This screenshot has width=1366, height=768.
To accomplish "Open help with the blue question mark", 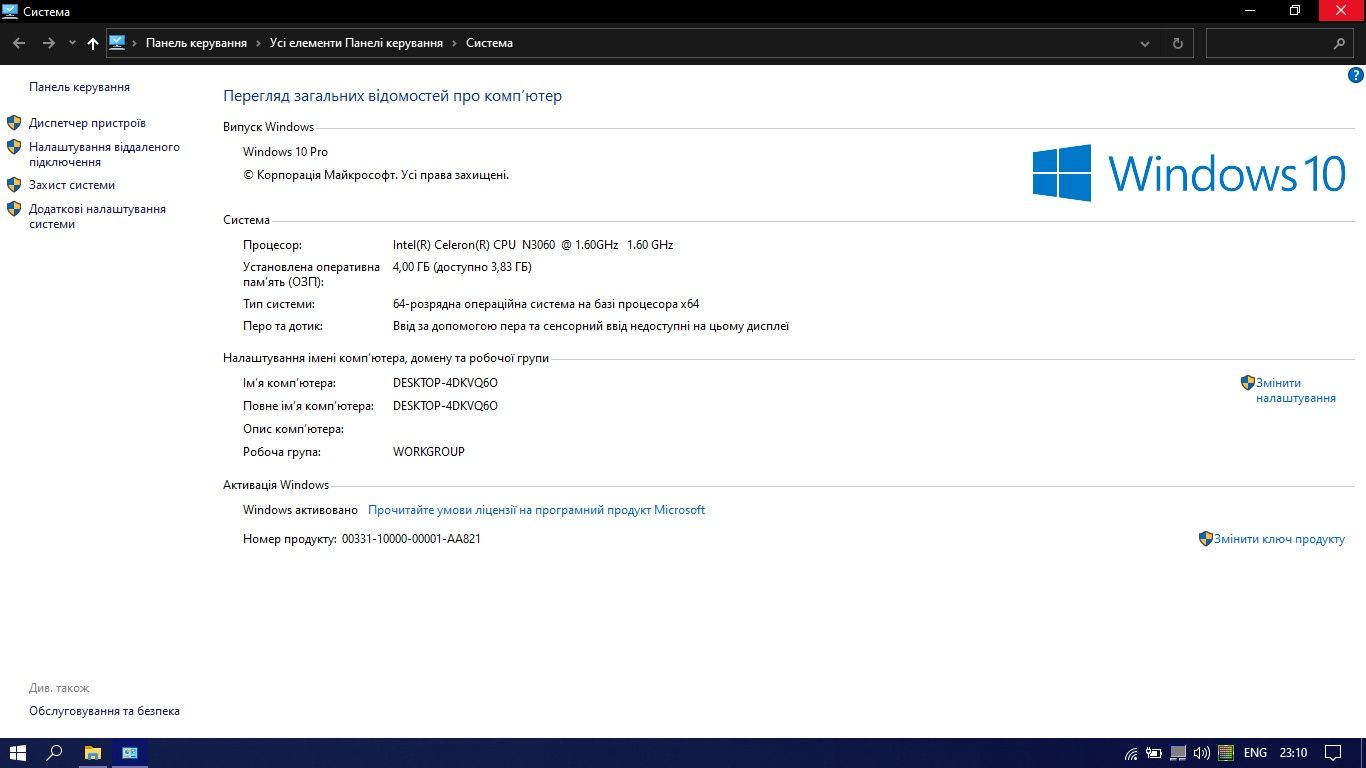I will coord(1356,75).
